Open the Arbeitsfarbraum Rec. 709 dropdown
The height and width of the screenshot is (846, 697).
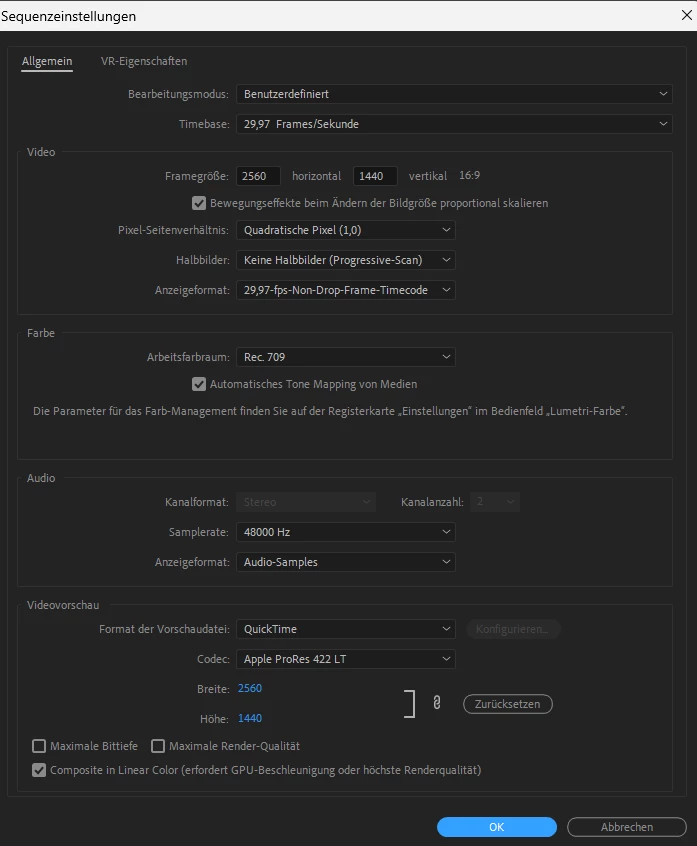(346, 357)
